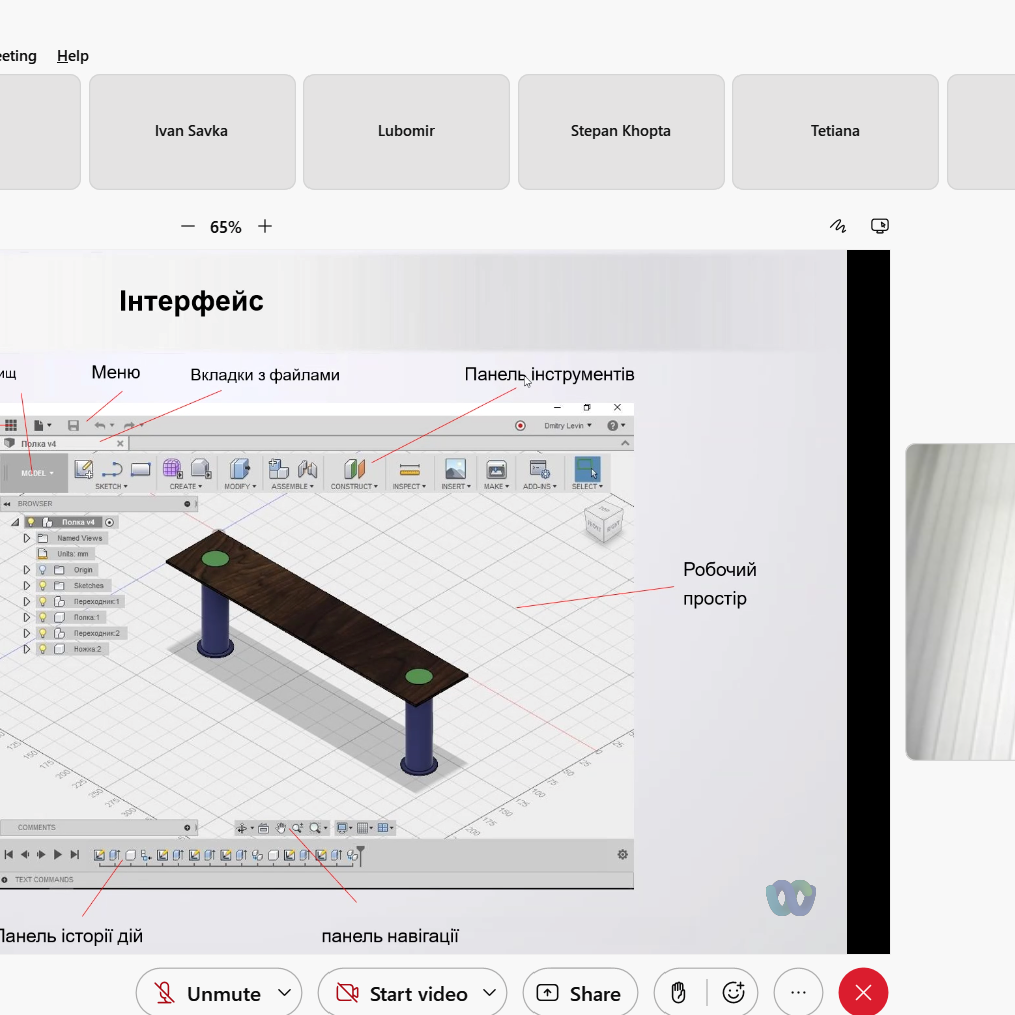
Task: Click the raise hand icon
Action: [678, 993]
